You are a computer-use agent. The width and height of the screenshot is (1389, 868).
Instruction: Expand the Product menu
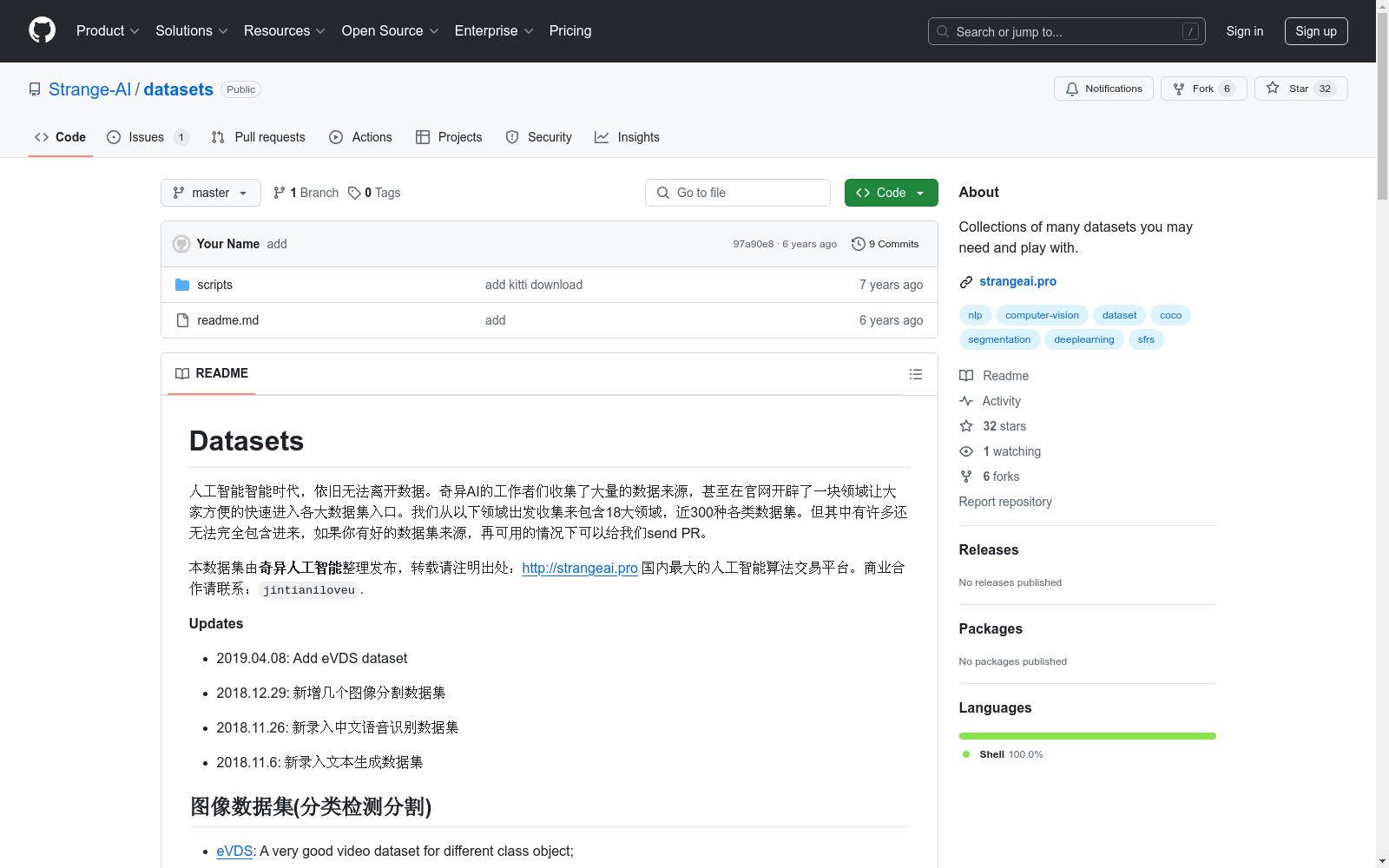click(108, 30)
